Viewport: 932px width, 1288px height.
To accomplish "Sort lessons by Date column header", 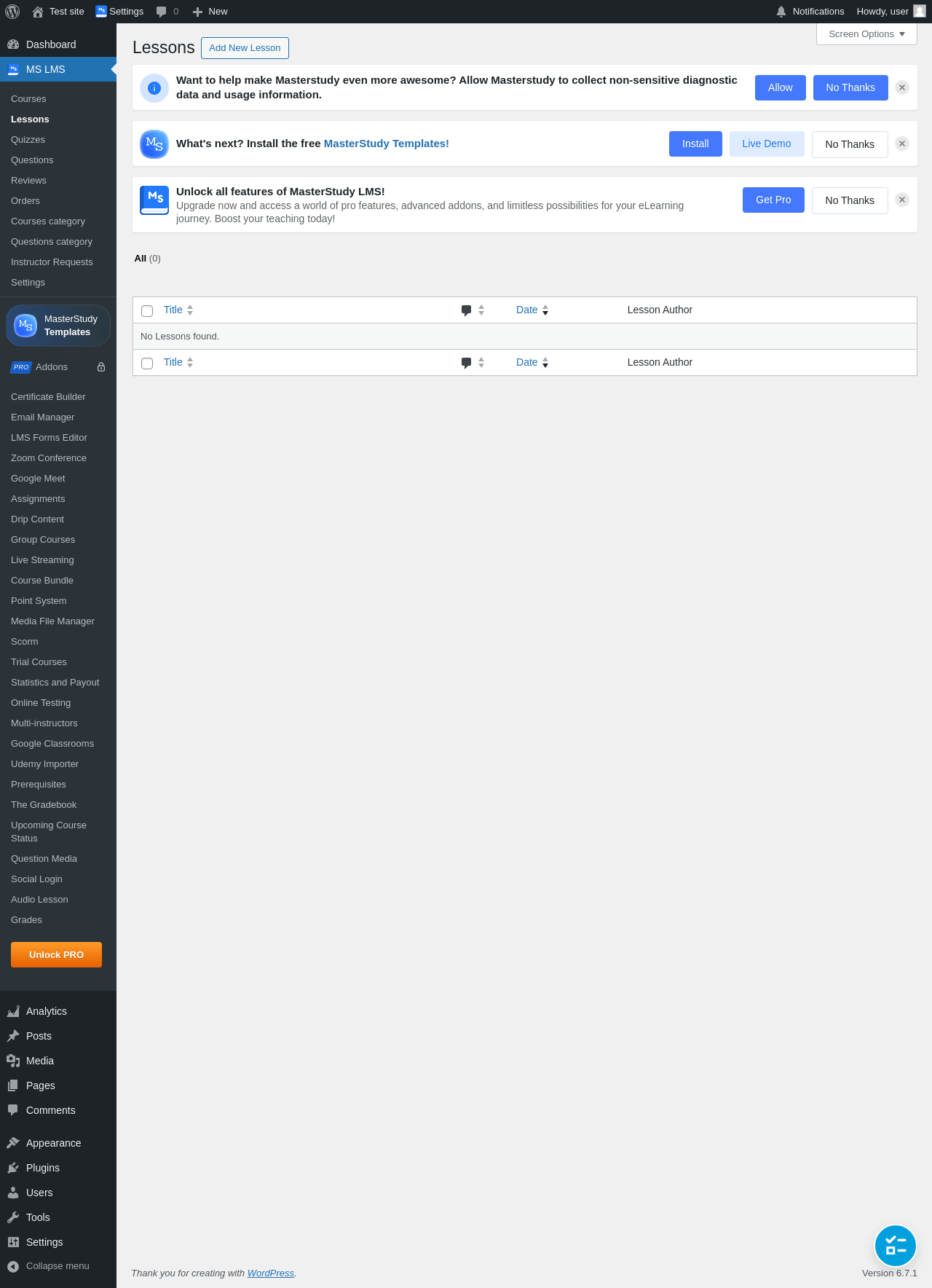I will tap(527, 310).
